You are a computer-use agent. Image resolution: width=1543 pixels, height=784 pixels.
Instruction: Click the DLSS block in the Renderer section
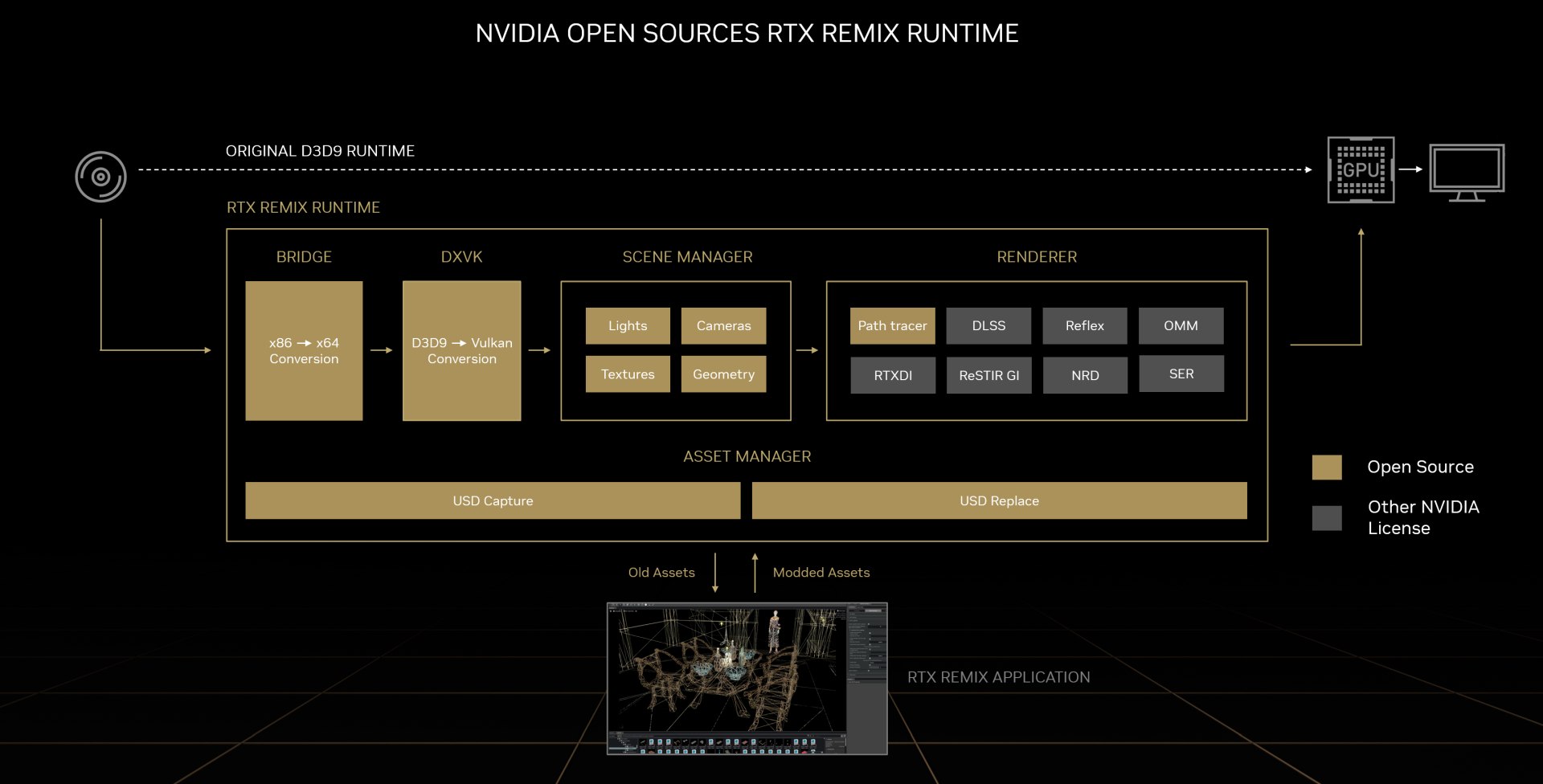point(988,325)
